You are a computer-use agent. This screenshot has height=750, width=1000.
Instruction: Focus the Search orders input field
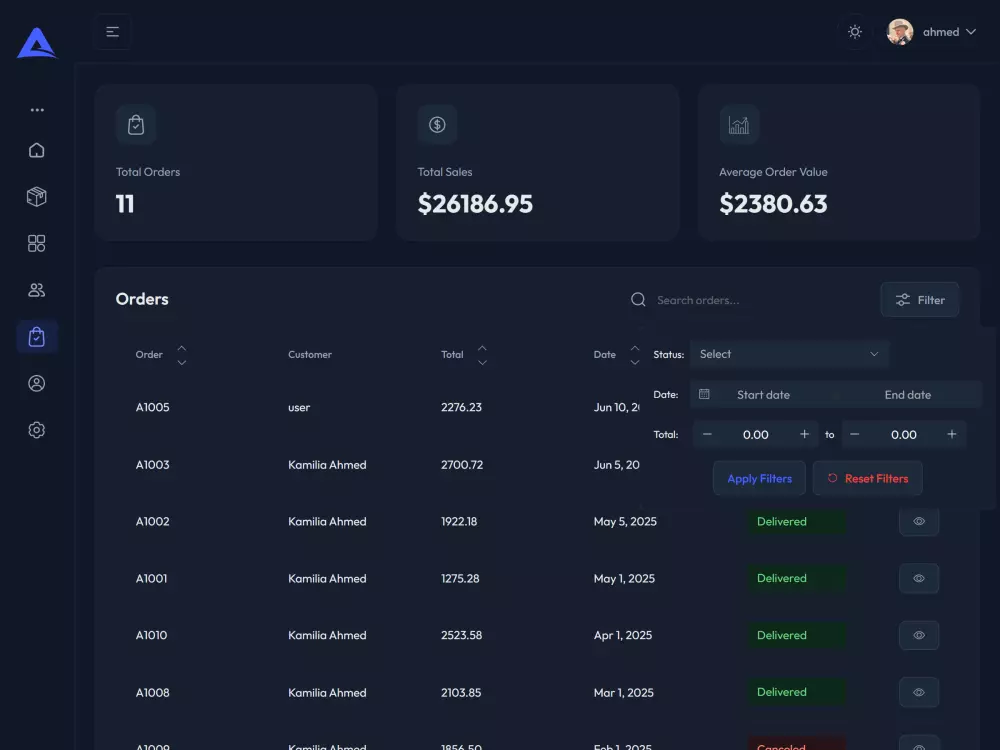[x=759, y=300]
